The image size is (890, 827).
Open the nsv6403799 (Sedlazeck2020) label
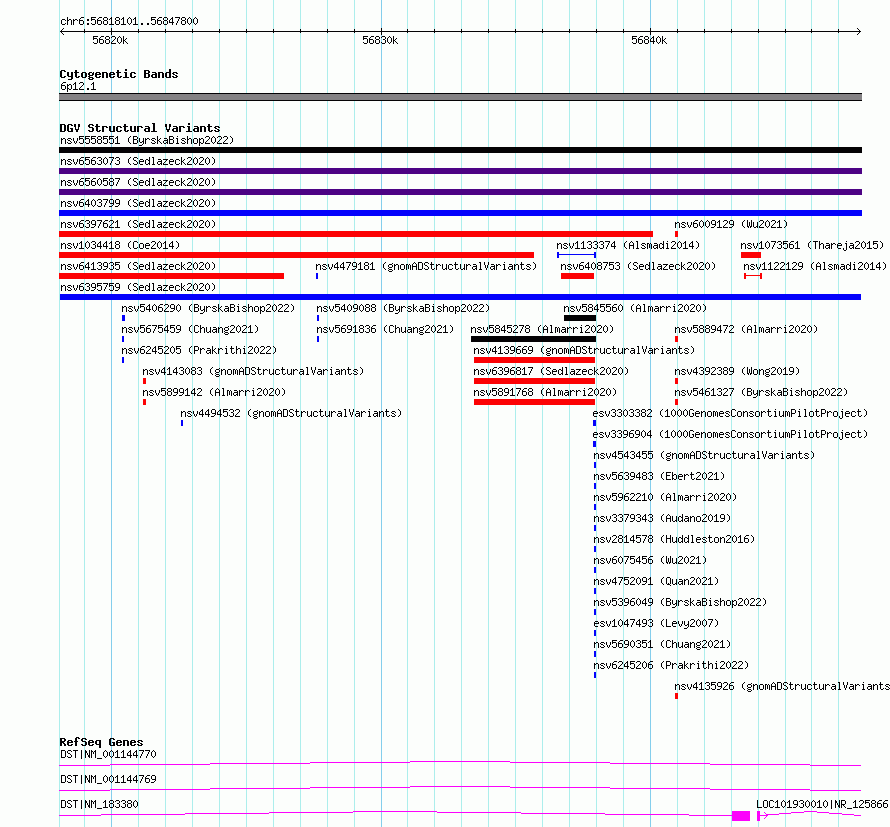tap(138, 203)
